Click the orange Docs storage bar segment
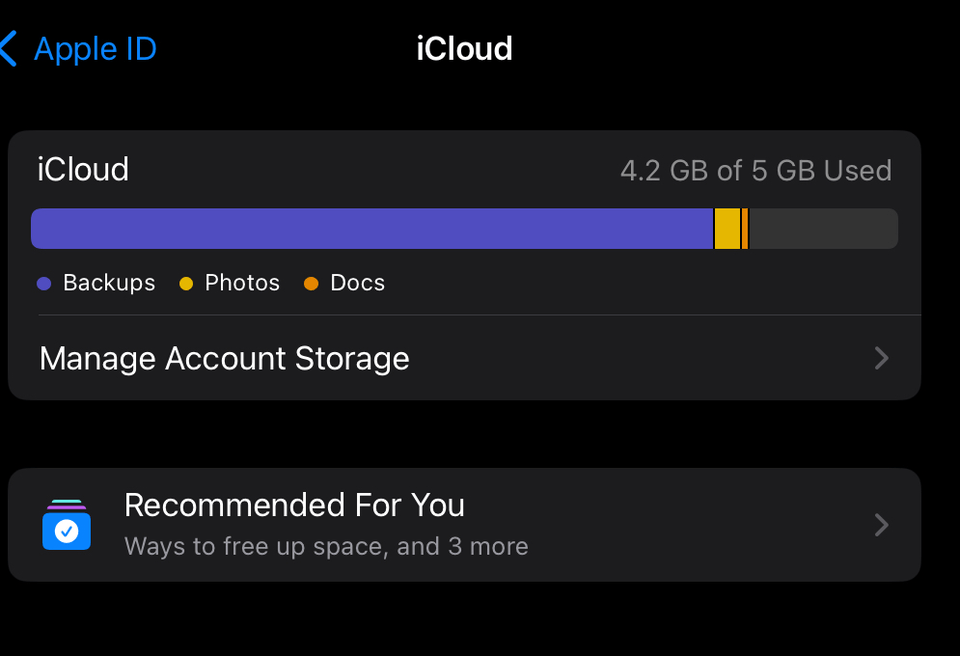Screen dimensions: 960x656 tap(745, 229)
